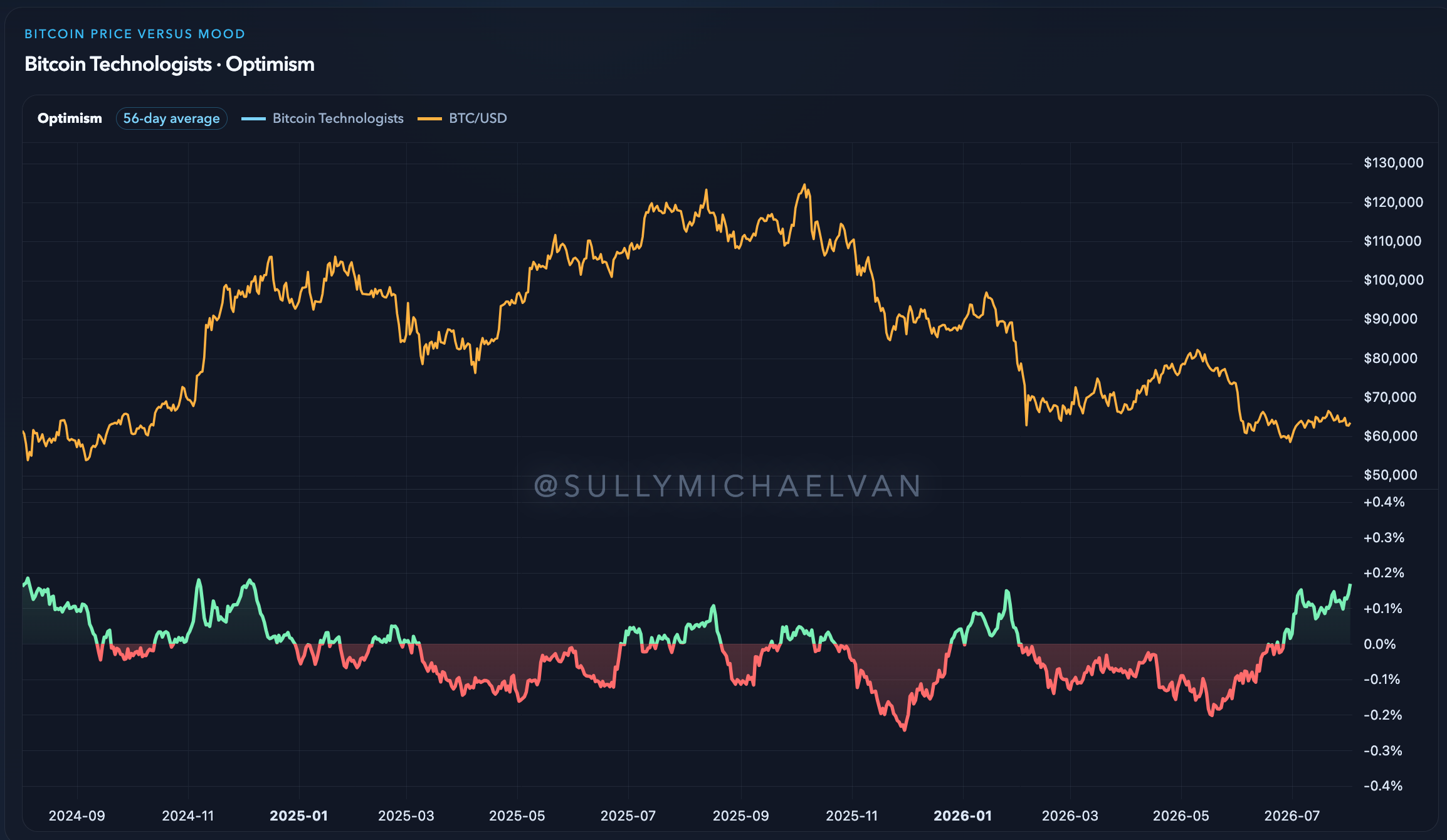Click the 2026-05 date axis label
Viewport: 1447px width, 840px height.
point(1181,816)
